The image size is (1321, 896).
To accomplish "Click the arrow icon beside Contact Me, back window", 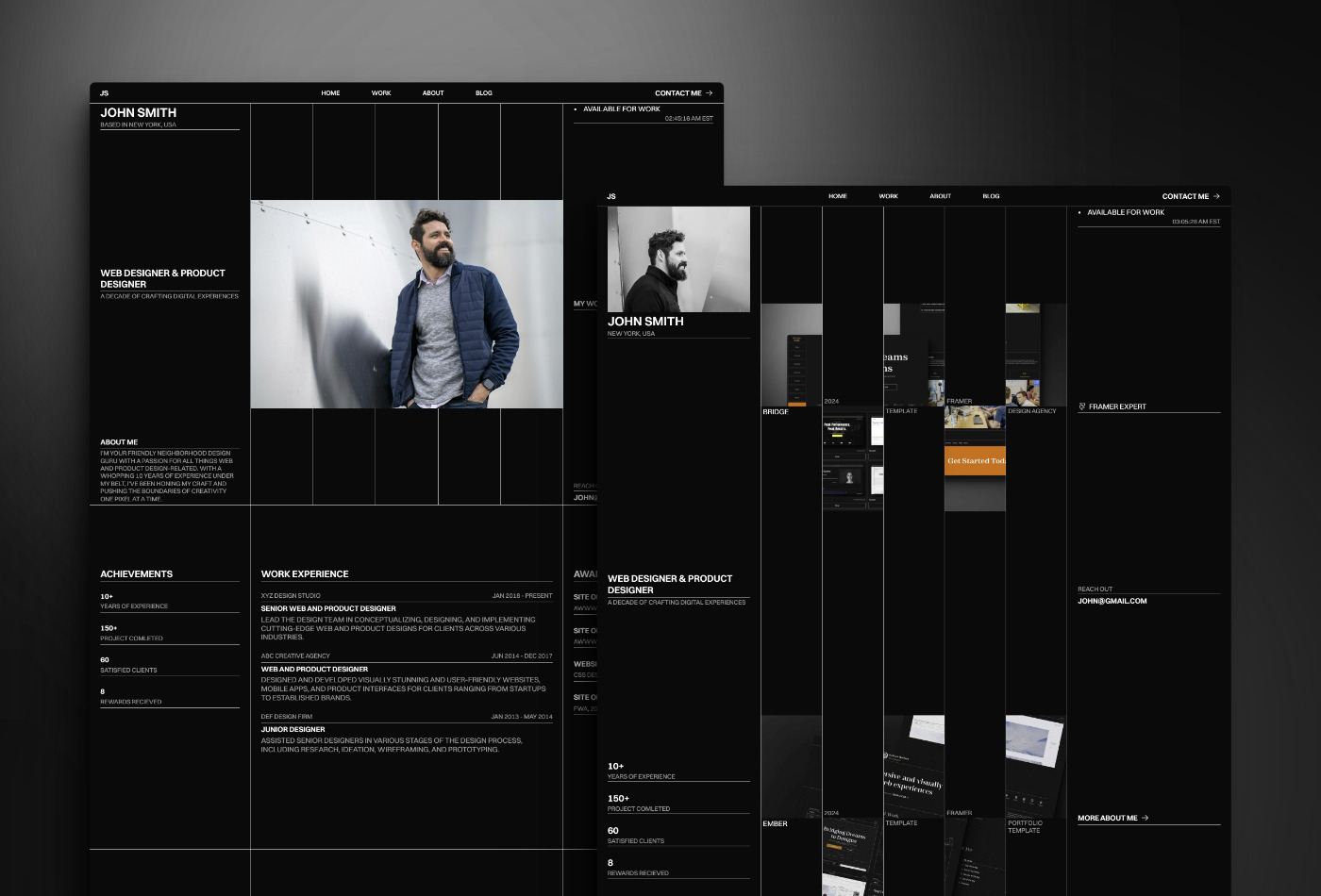I will point(710,93).
